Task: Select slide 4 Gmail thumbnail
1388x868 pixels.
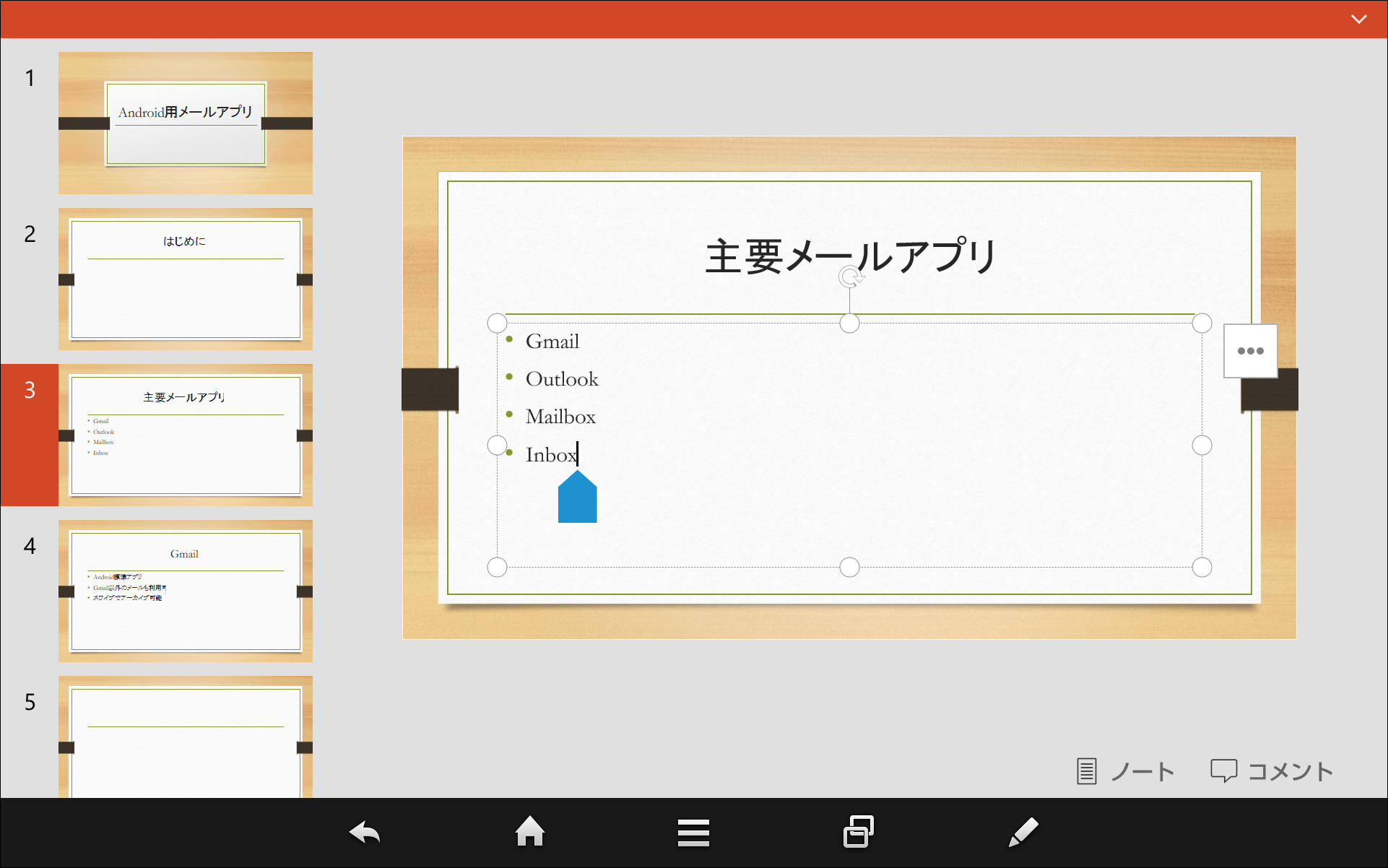Action: tap(185, 591)
